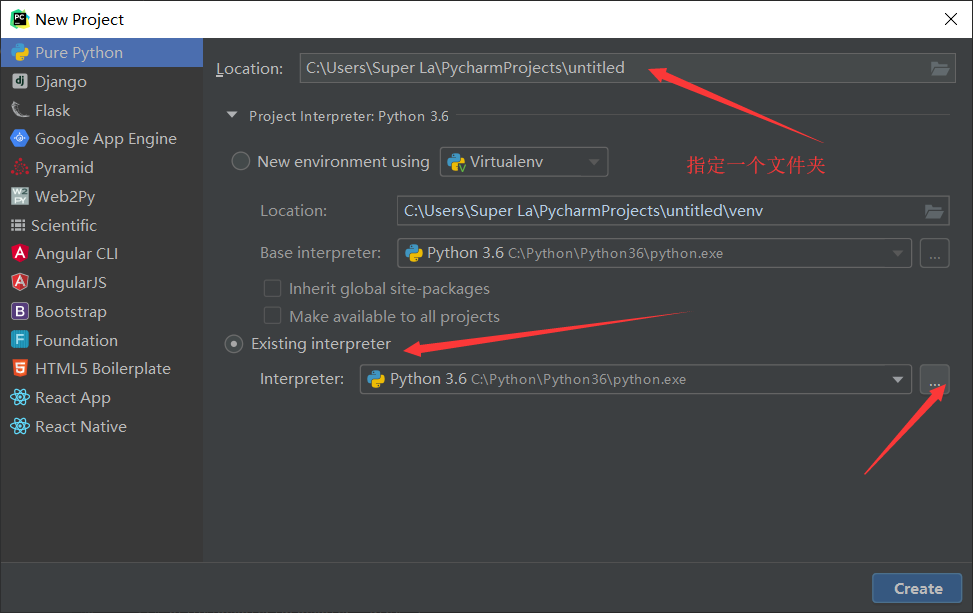Viewport: 973px width, 613px height.
Task: Click the Angular CLI icon
Action: tap(20, 253)
